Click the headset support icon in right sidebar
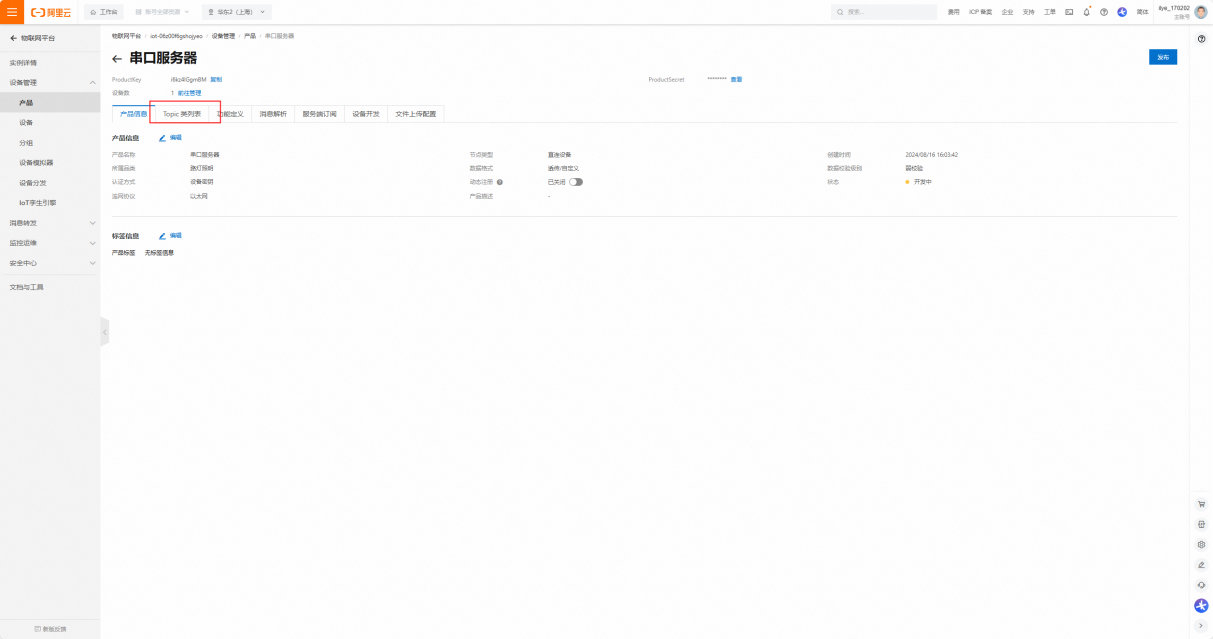 point(1201,585)
